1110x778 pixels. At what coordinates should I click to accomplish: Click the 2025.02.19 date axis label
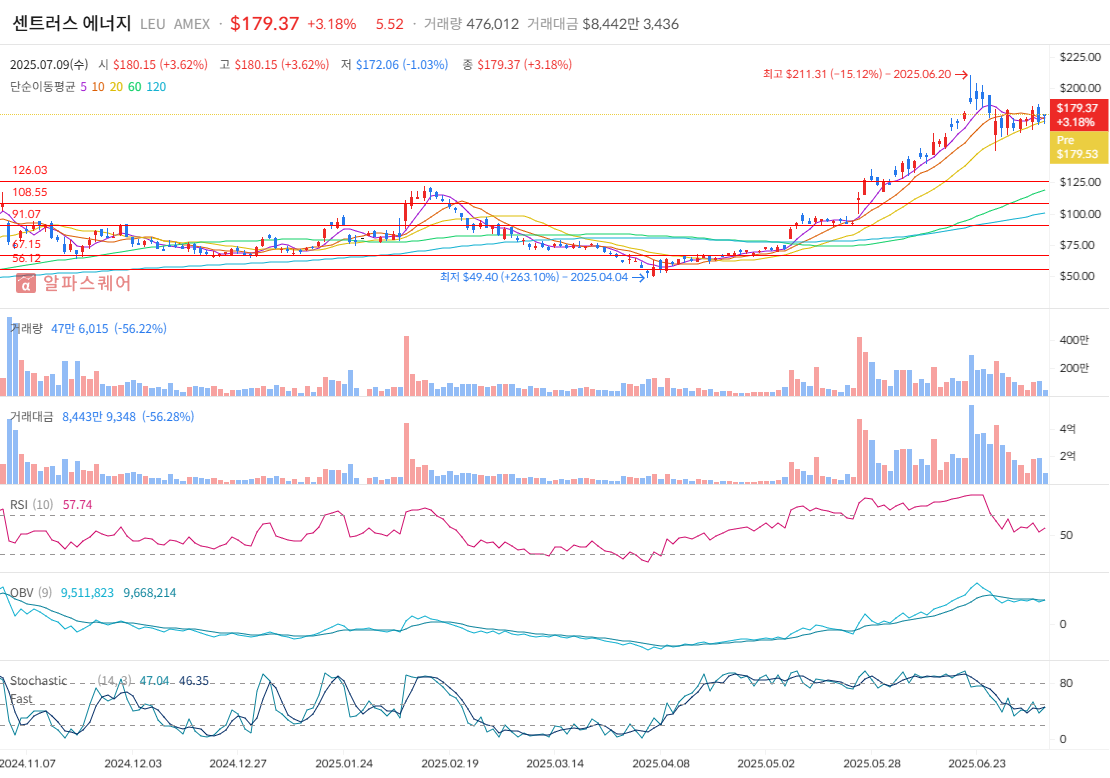[450, 764]
